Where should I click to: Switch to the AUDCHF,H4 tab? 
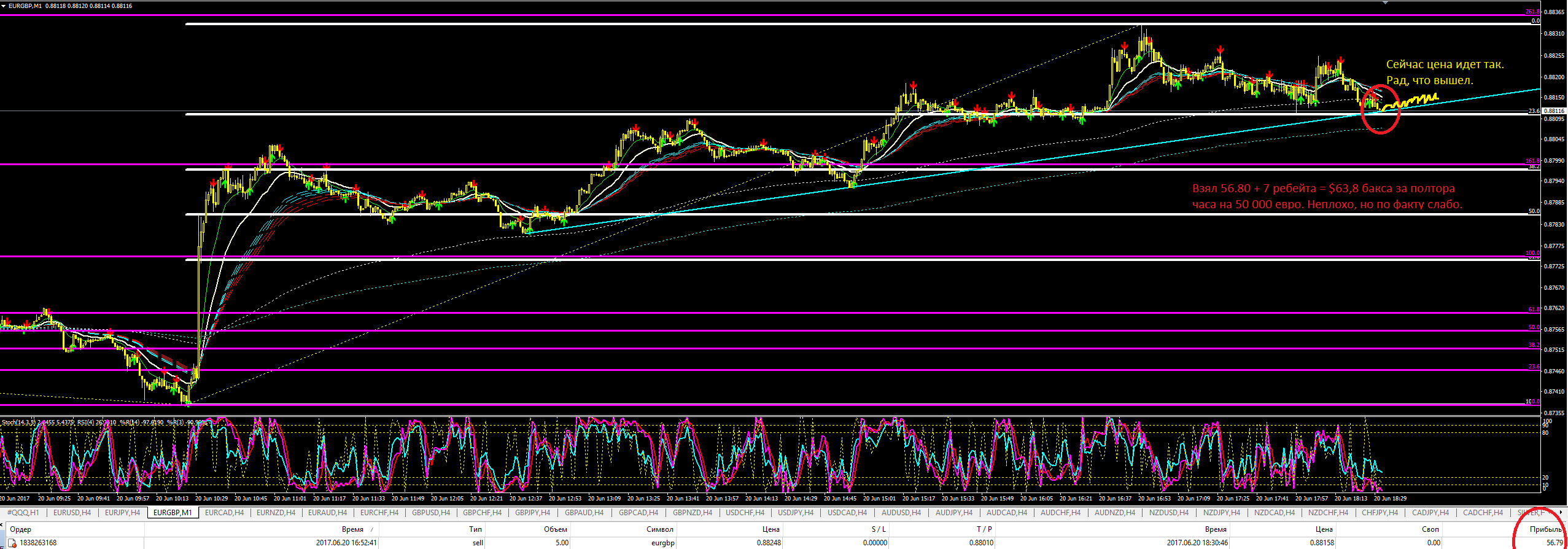[x=1060, y=513]
